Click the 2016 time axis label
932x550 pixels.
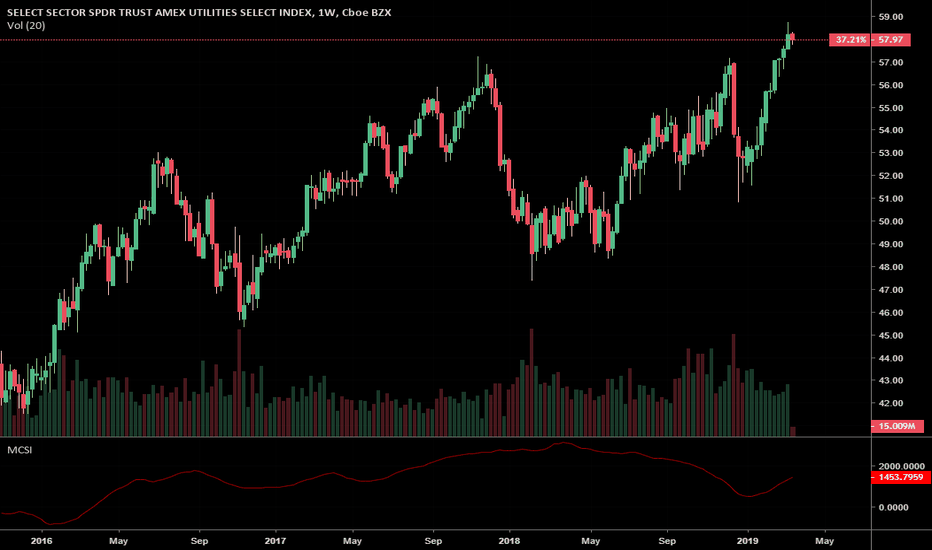(42, 541)
